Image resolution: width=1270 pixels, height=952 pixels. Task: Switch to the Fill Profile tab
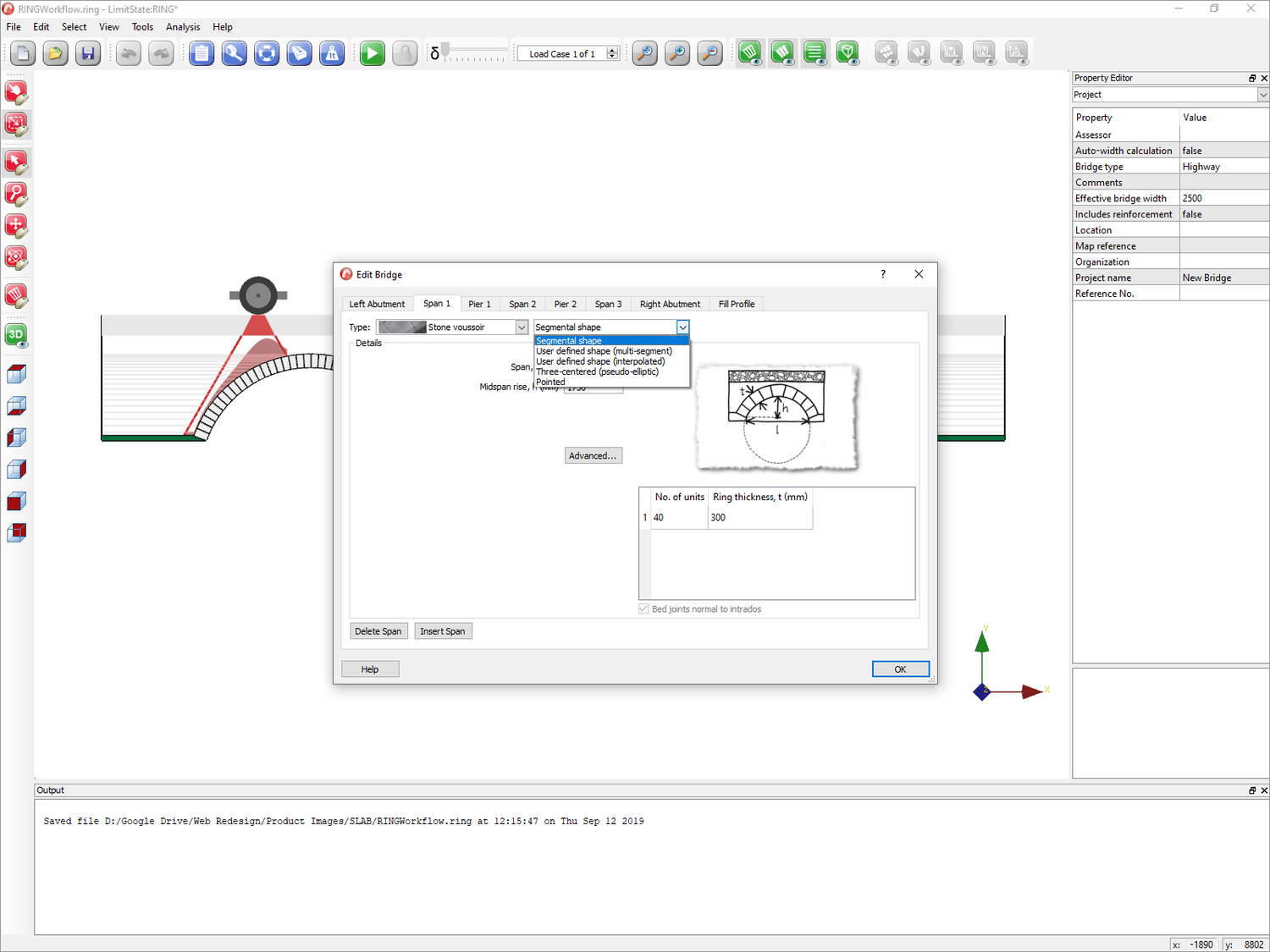point(736,304)
